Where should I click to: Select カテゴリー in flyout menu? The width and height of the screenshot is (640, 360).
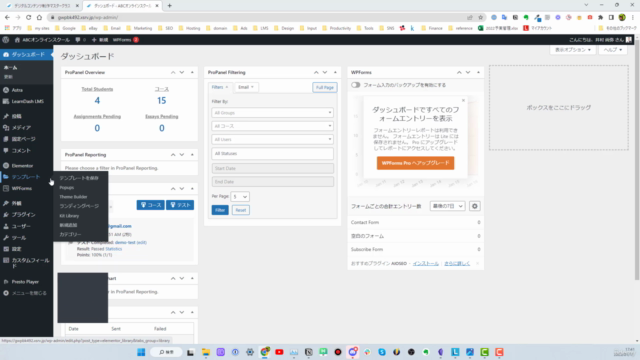[70, 234]
